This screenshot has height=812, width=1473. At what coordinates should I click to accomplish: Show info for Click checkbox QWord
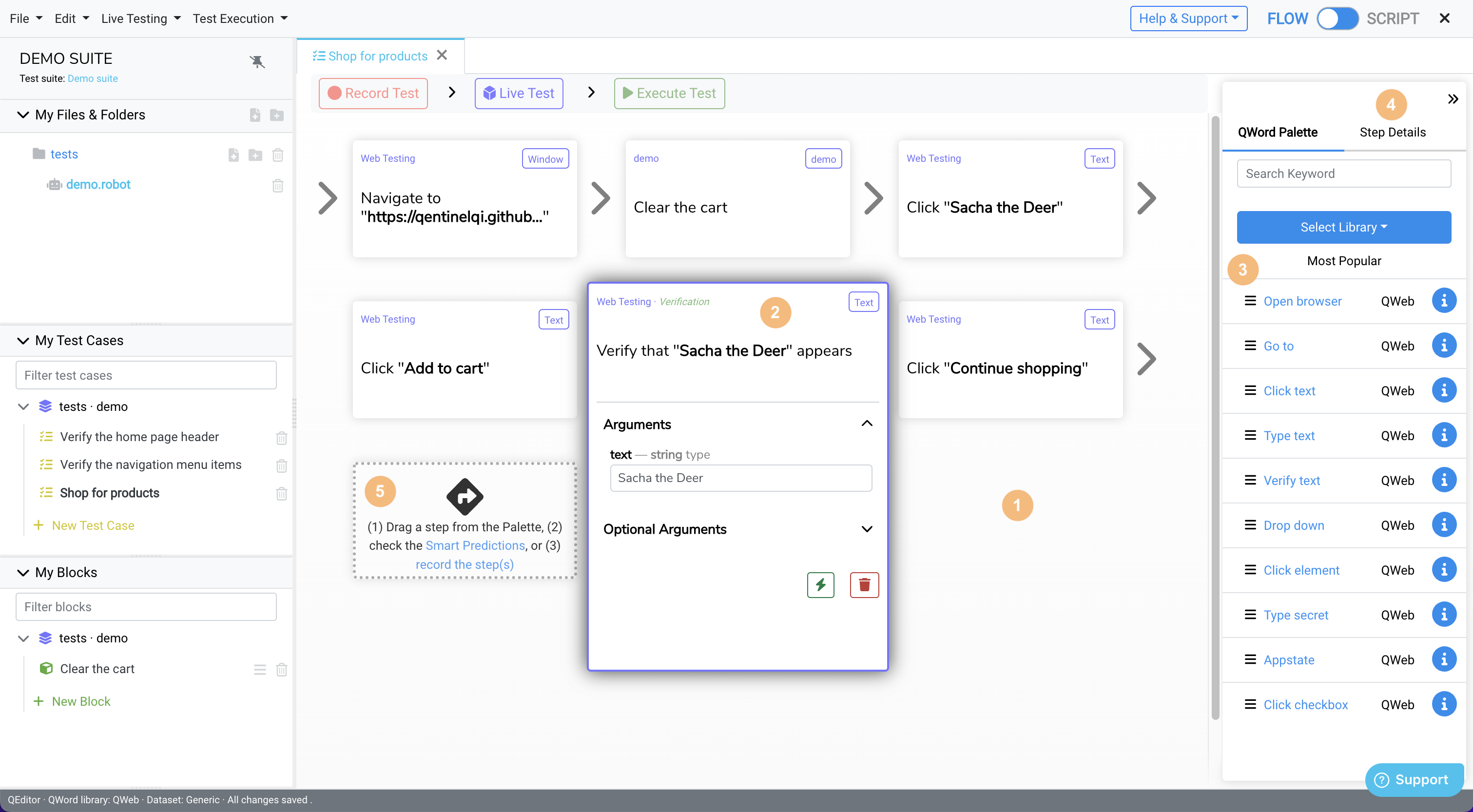click(x=1444, y=704)
